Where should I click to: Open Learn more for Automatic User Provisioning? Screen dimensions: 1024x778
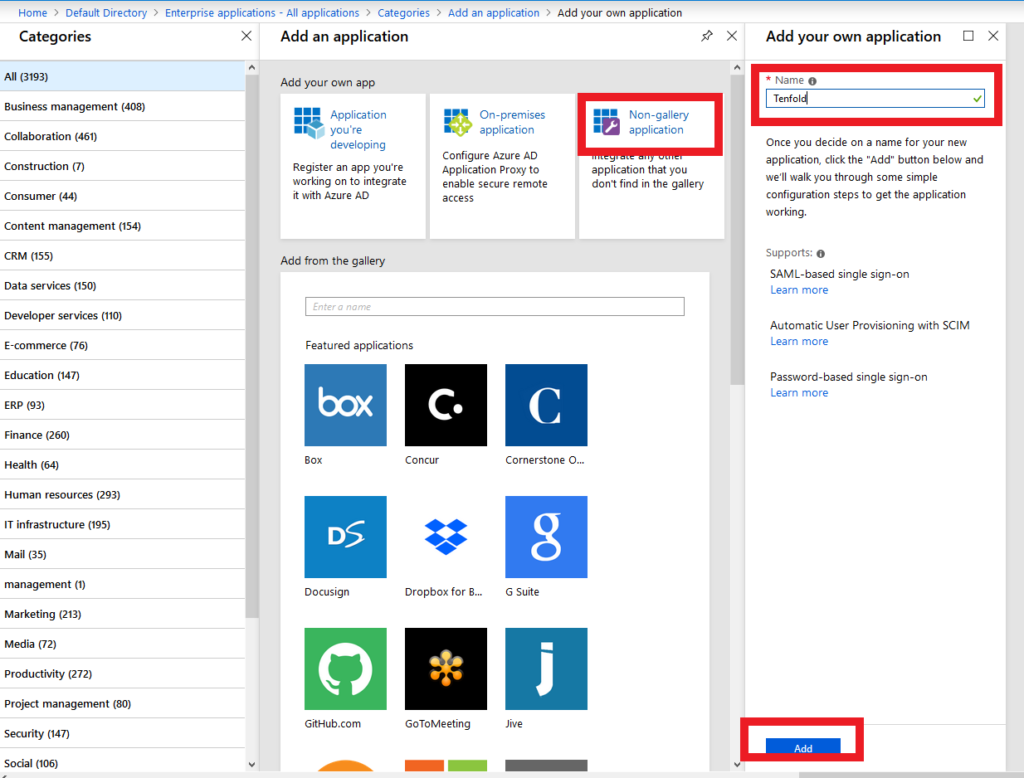tap(799, 341)
